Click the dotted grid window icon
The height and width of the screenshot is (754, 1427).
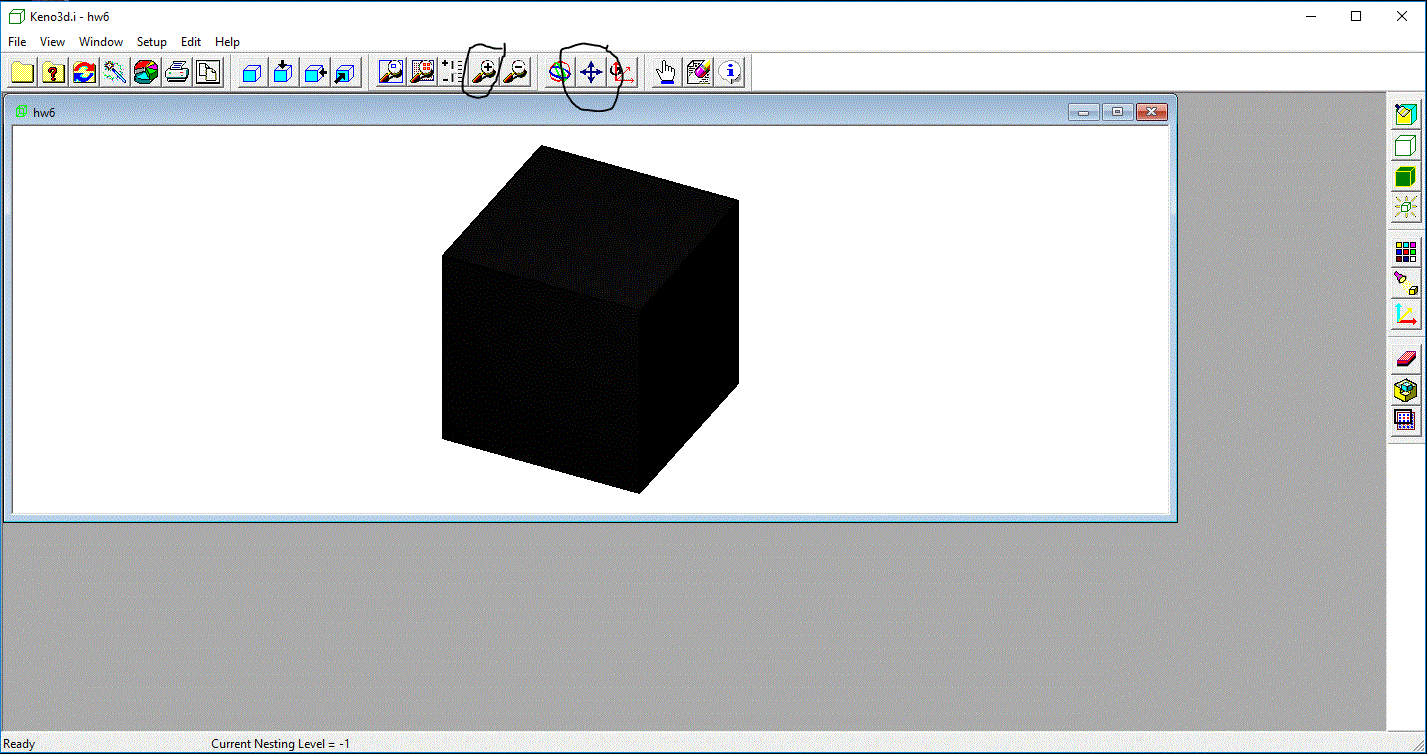click(1406, 420)
